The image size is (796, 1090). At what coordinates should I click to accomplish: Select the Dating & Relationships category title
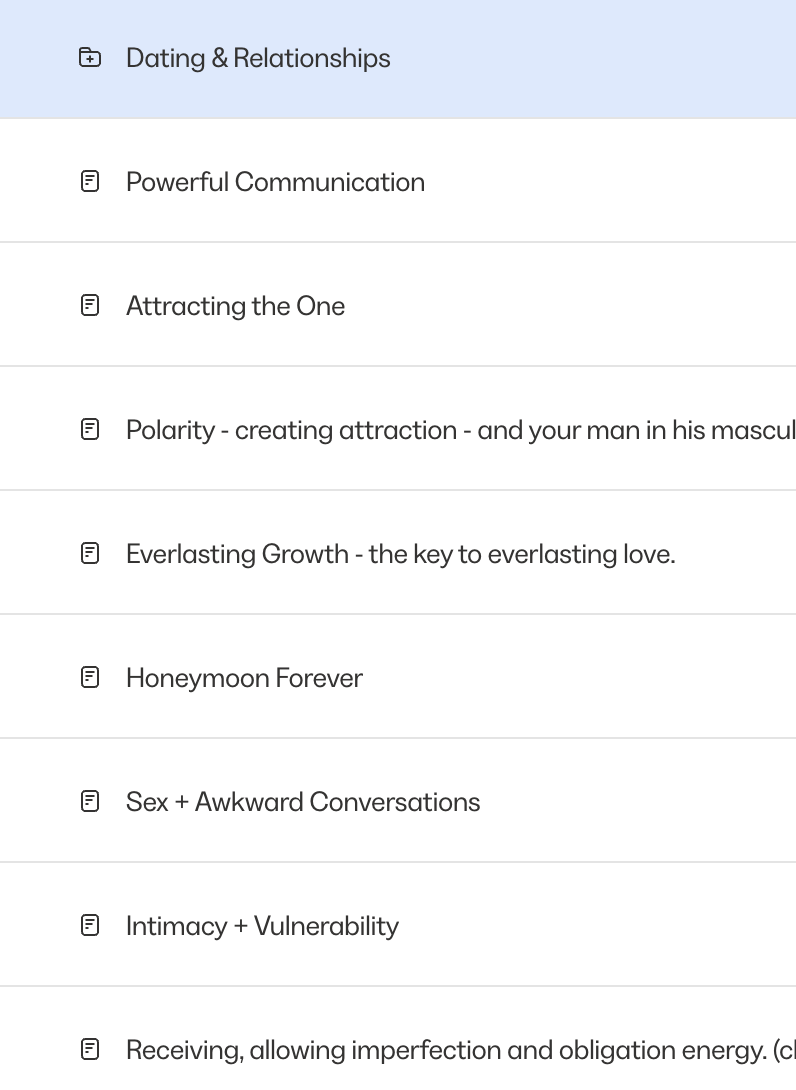258,58
